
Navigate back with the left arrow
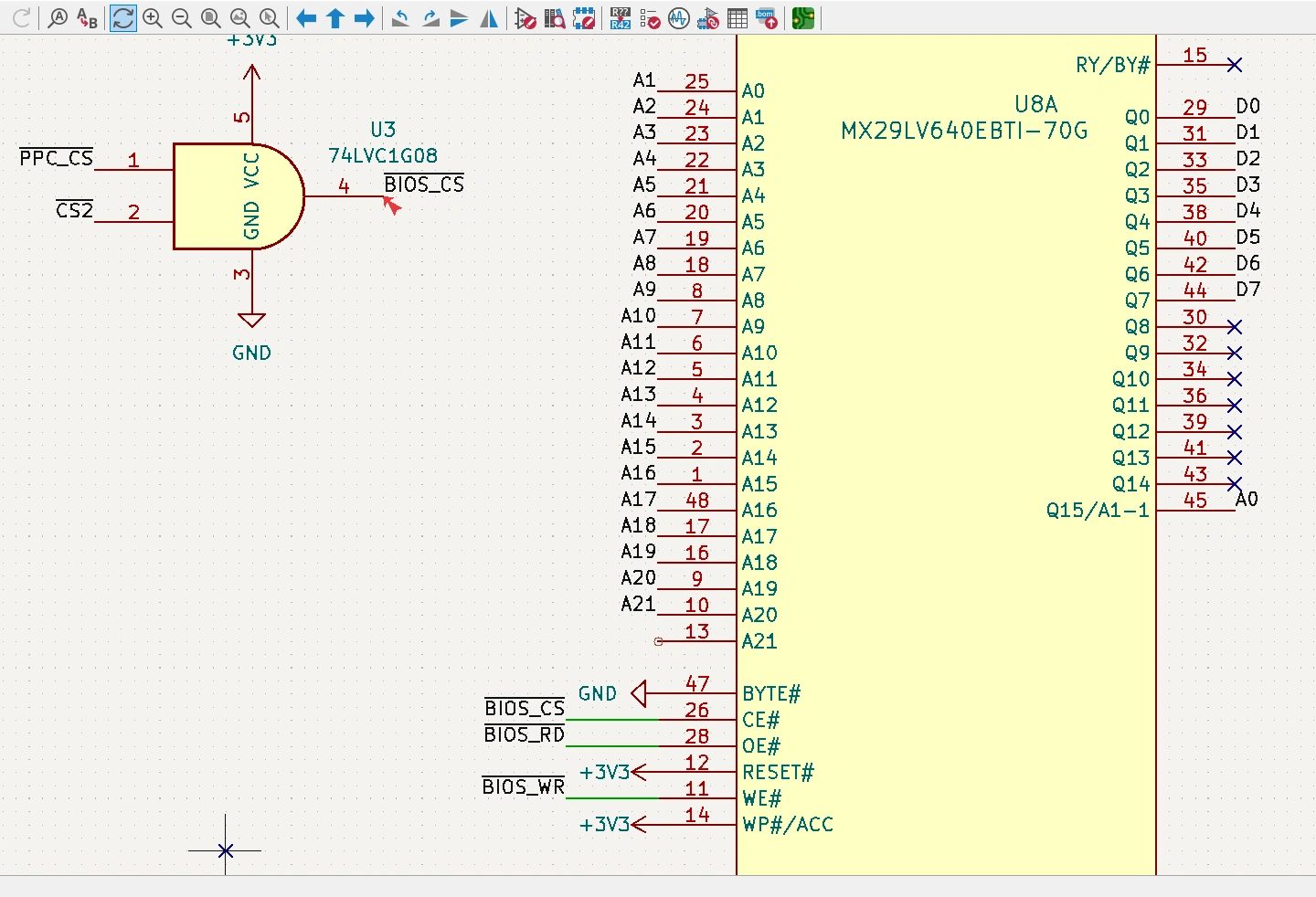pos(306,18)
